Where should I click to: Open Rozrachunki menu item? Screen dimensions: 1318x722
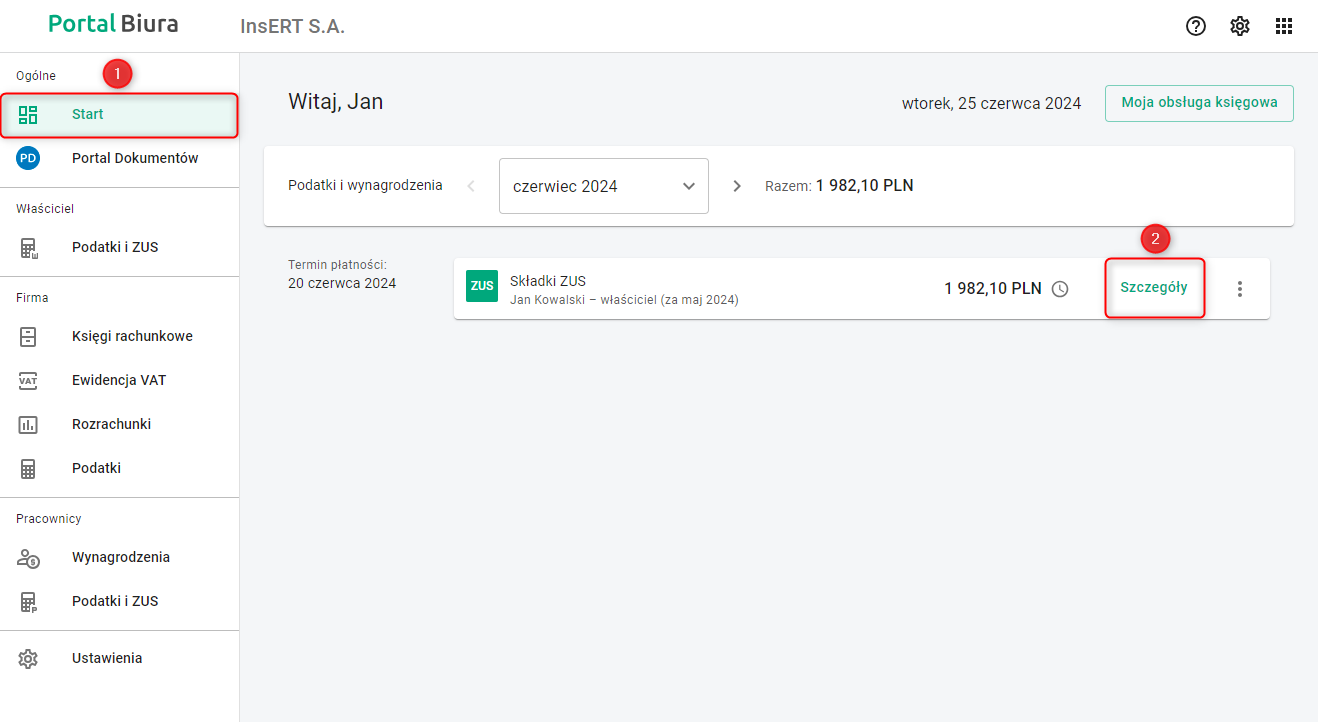120,424
